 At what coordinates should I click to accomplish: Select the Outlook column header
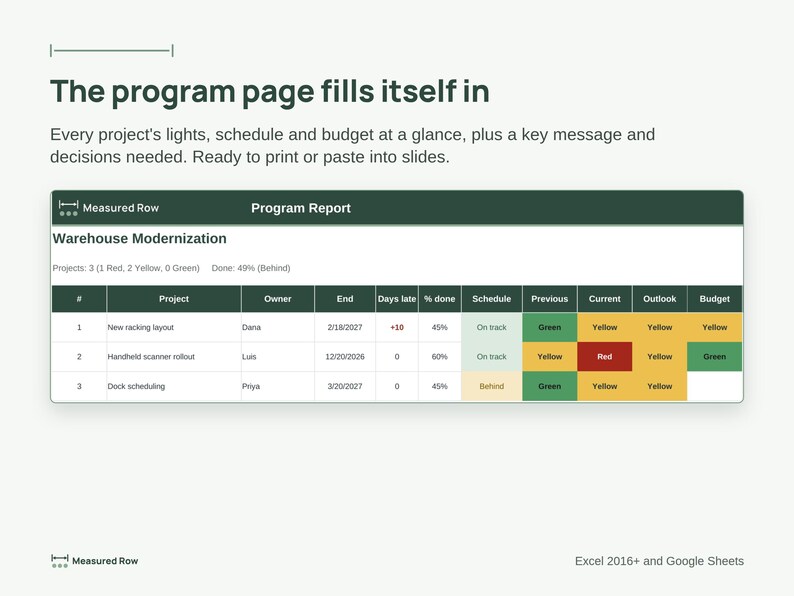click(x=659, y=299)
